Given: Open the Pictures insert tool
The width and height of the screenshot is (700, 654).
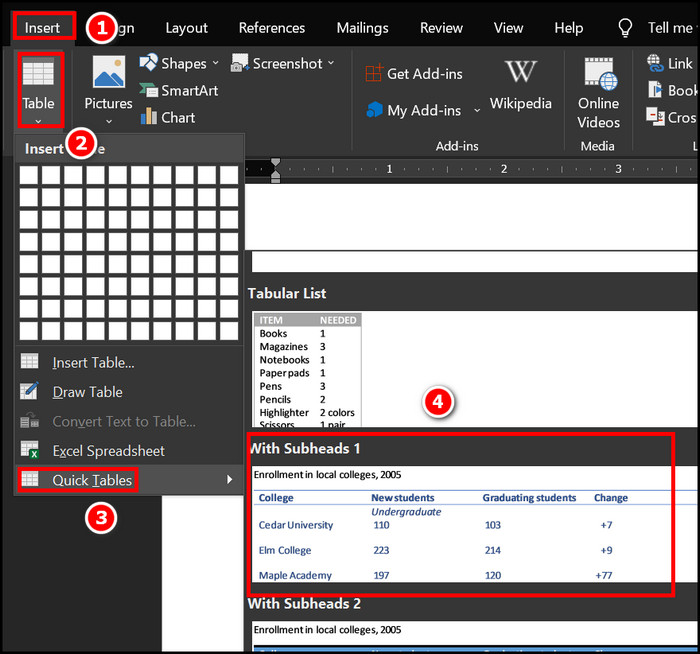Looking at the screenshot, I should click(x=108, y=73).
